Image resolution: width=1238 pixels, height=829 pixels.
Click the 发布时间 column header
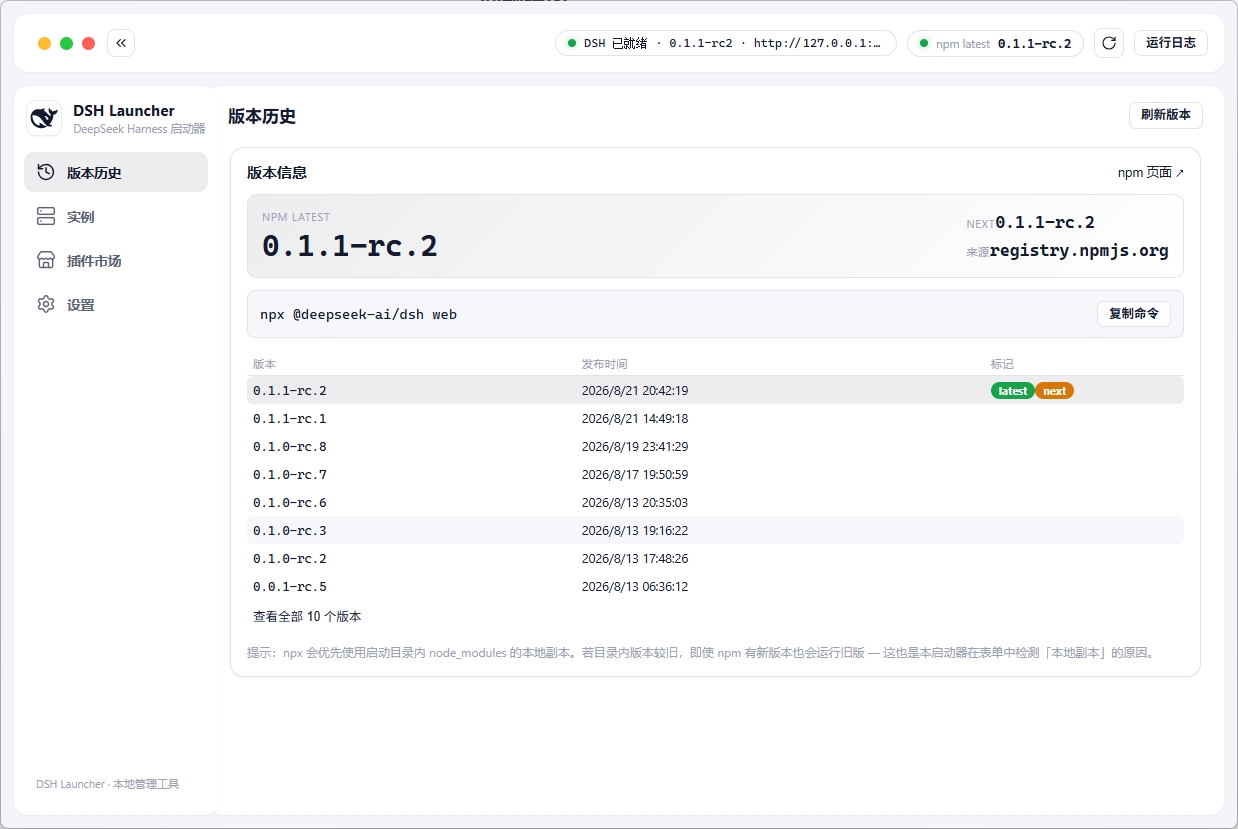(604, 364)
